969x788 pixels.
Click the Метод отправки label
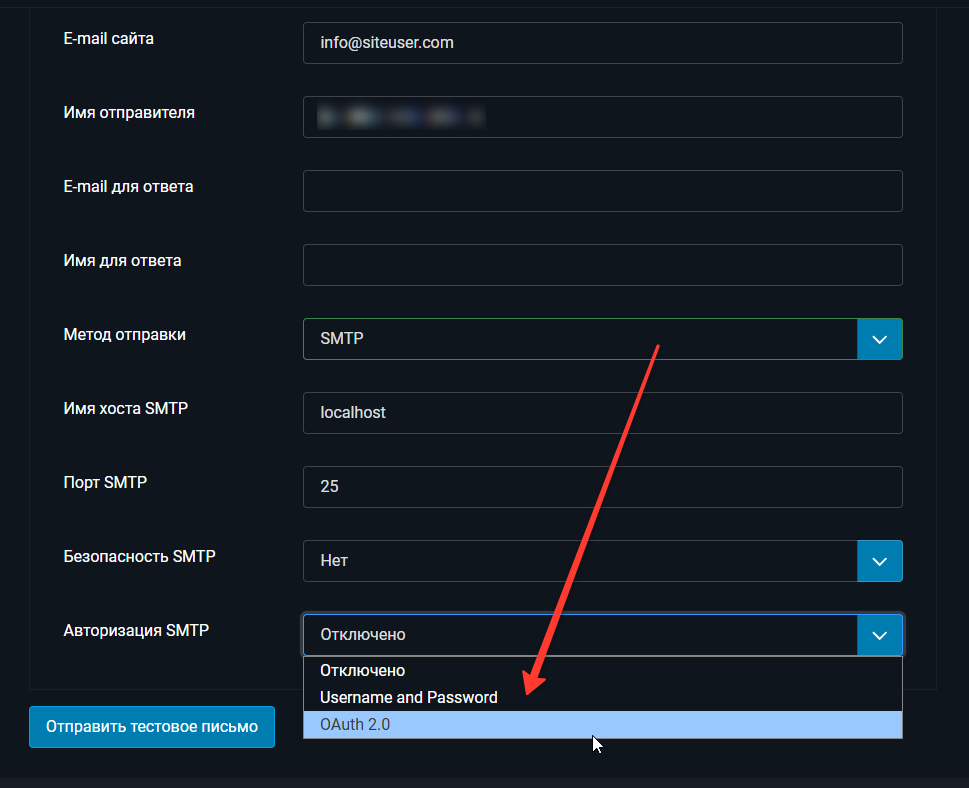124,334
